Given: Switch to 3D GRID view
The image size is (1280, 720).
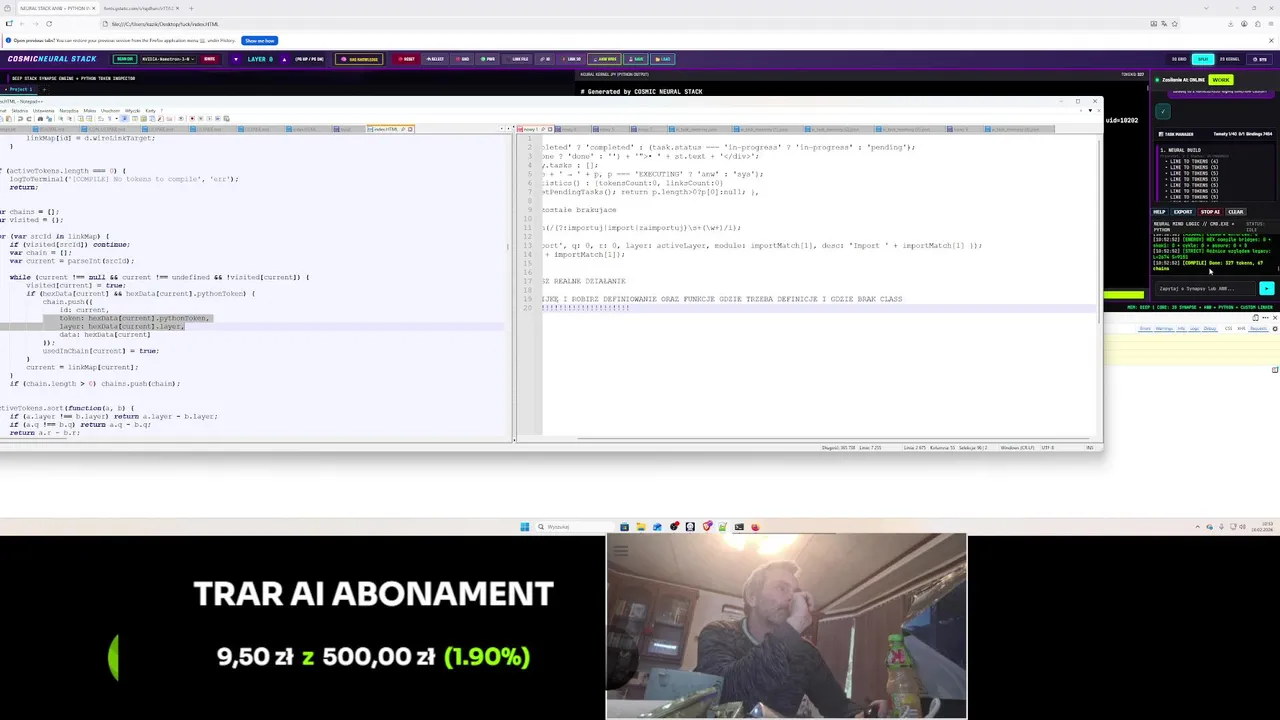Looking at the screenshot, I should click(1179, 59).
